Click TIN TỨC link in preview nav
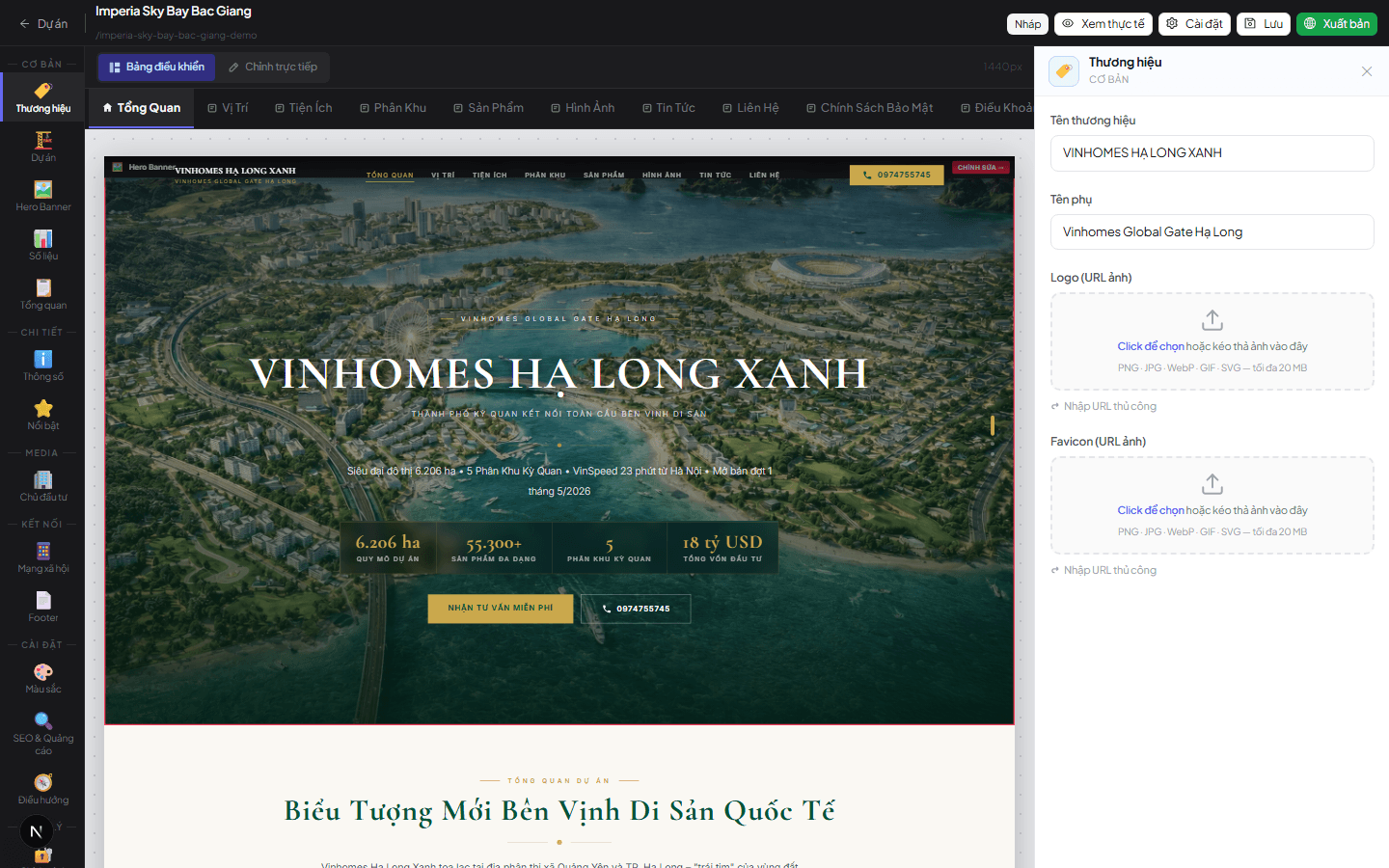This screenshot has width=1389, height=868. coord(715,176)
